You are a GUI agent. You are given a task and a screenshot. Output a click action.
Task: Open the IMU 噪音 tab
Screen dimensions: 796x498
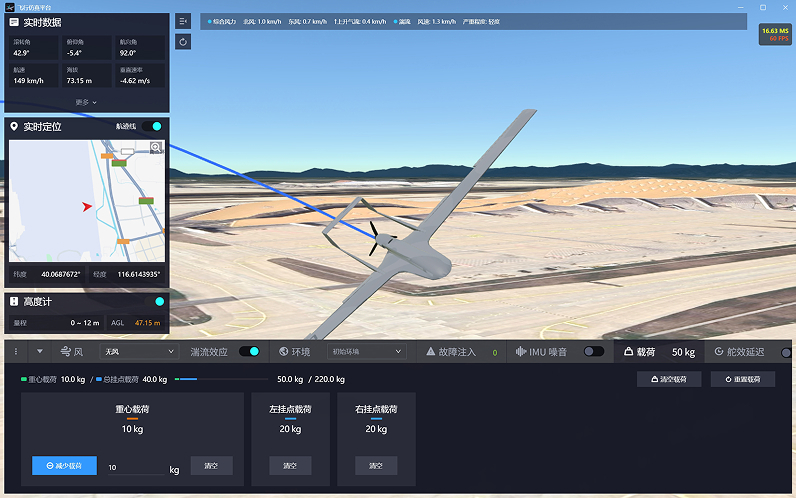tap(541, 351)
